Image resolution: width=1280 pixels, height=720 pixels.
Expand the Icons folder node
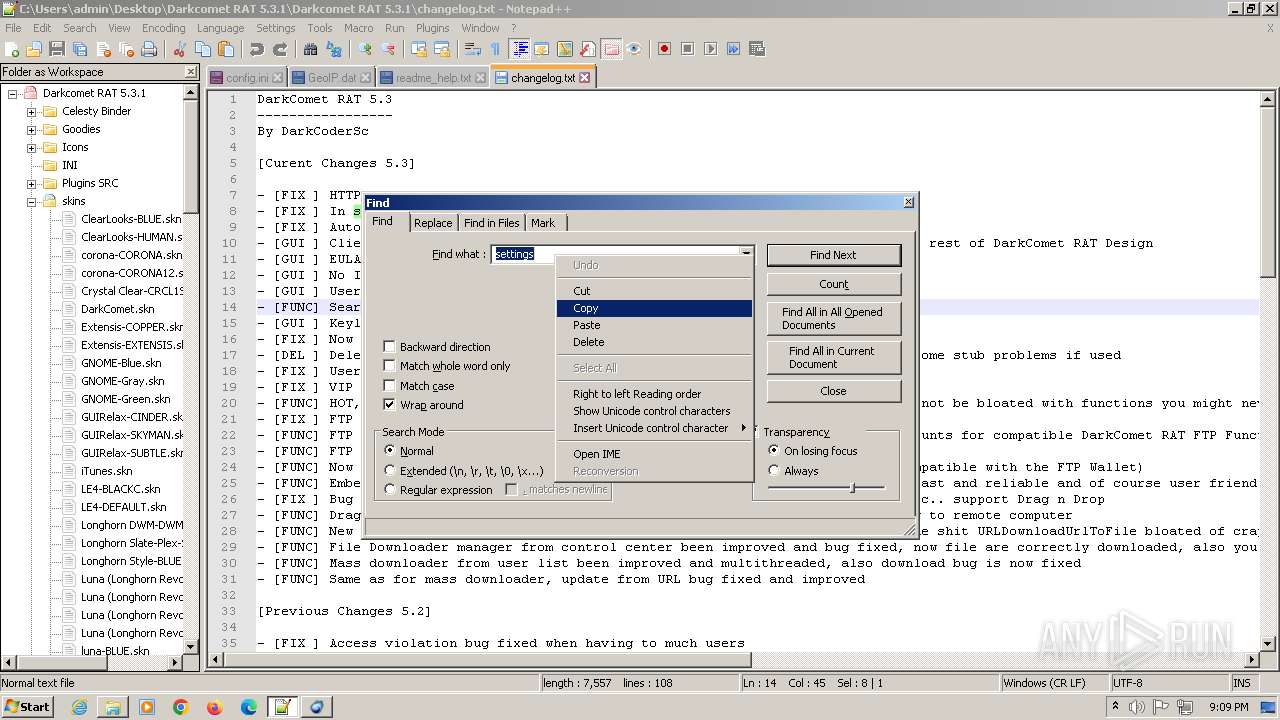[x=31, y=147]
